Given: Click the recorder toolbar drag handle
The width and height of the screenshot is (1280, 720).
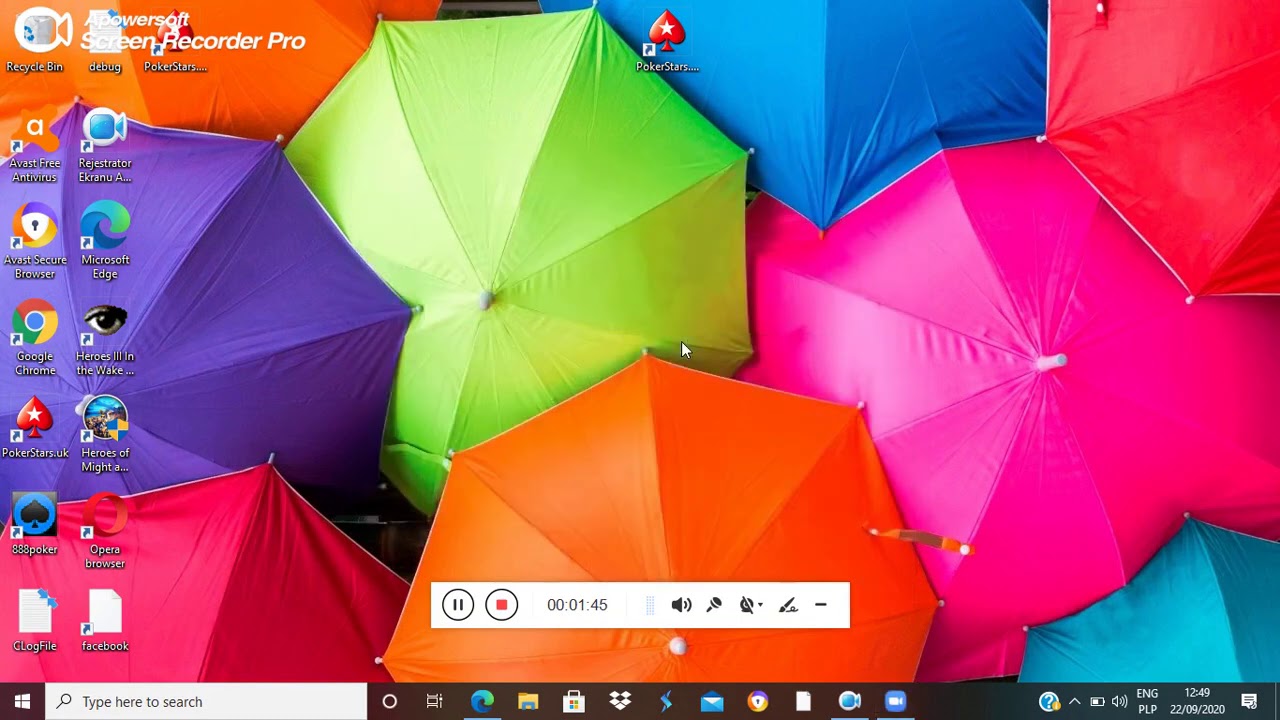Looking at the screenshot, I should [650, 605].
